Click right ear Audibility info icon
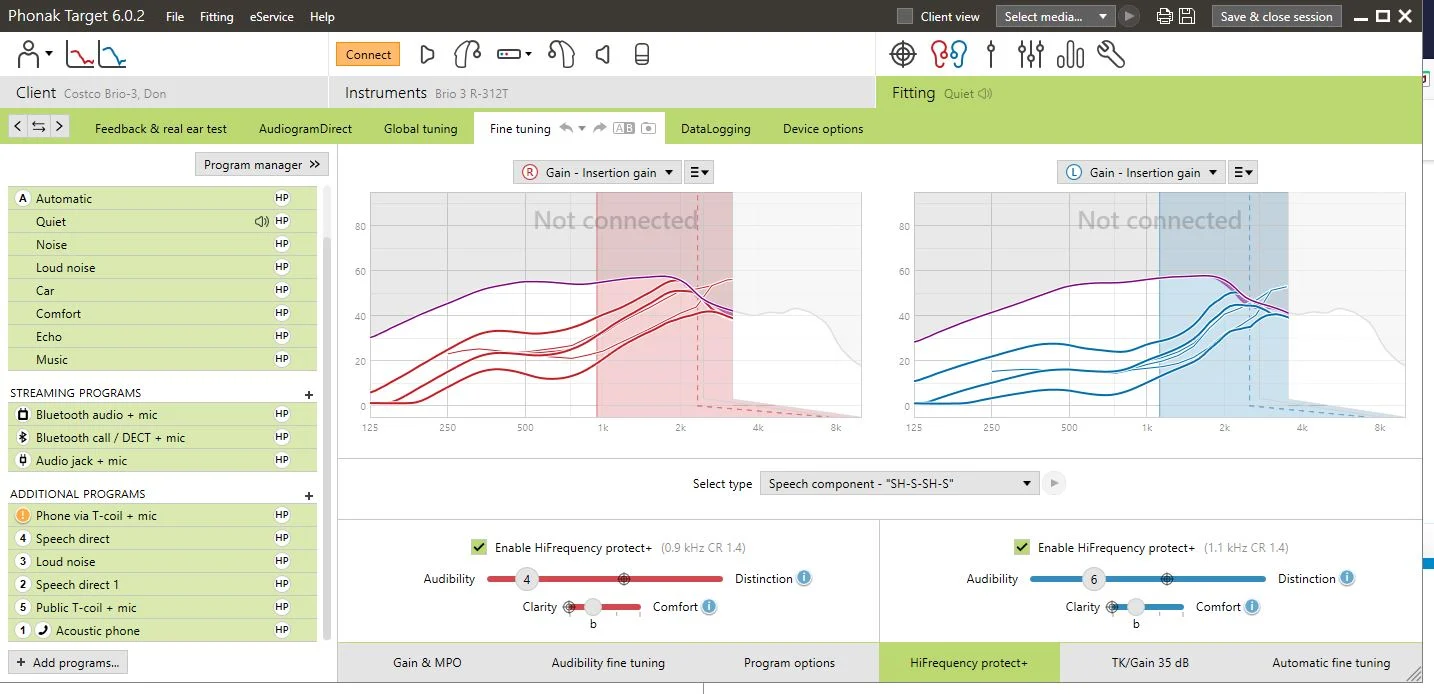Screen dimensions: 1434x694 [x=804, y=578]
